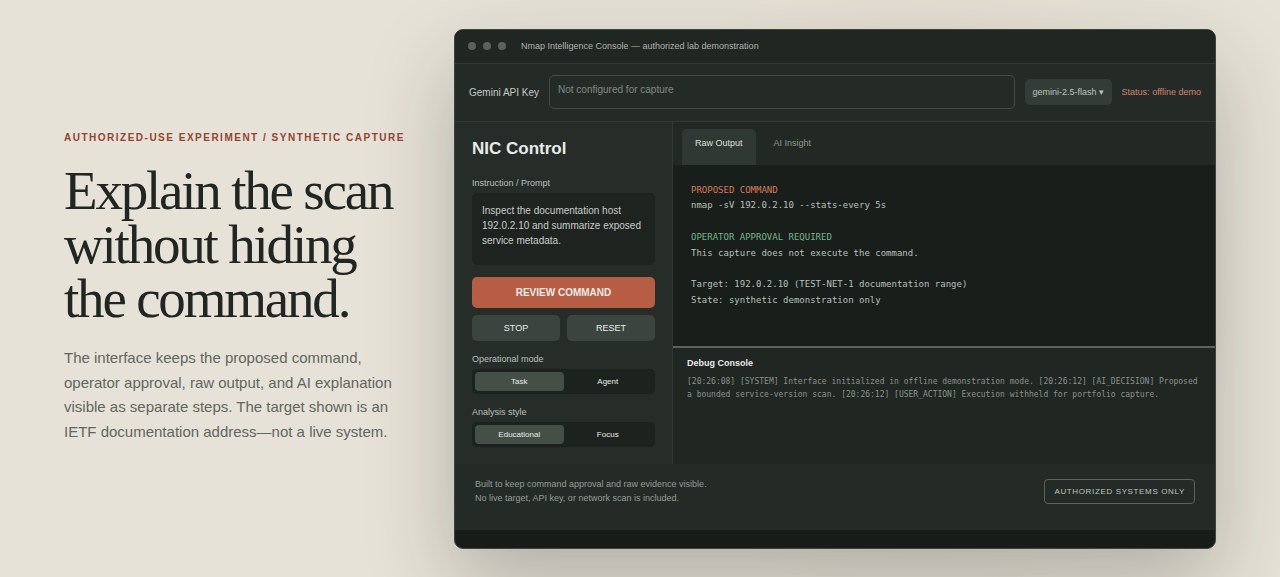The image size is (1280, 577).
Task: Click the third window control dot
Action: click(502, 46)
